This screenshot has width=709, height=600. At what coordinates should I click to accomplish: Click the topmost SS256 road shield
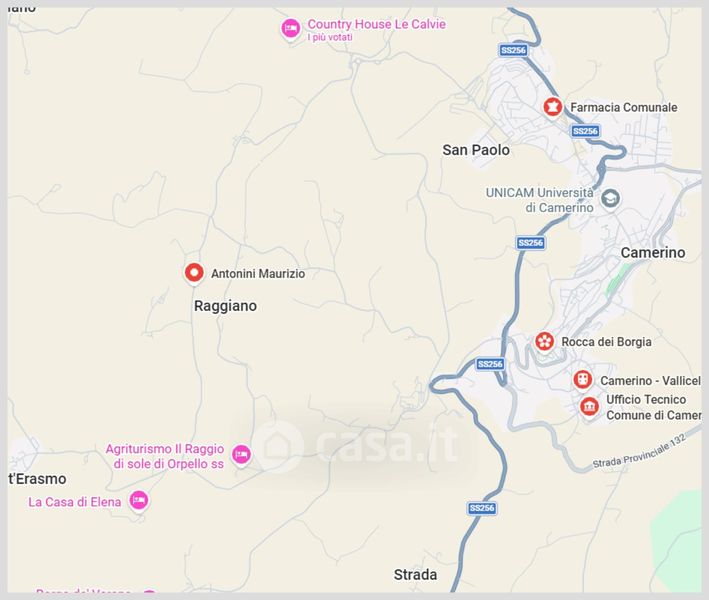point(514,50)
